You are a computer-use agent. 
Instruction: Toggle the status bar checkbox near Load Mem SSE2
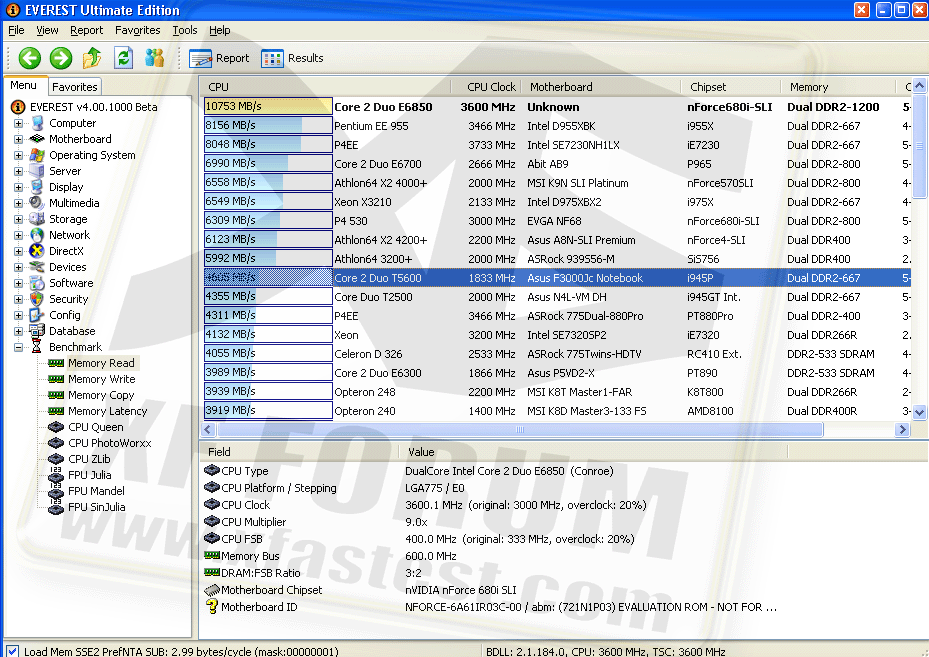click(12, 651)
